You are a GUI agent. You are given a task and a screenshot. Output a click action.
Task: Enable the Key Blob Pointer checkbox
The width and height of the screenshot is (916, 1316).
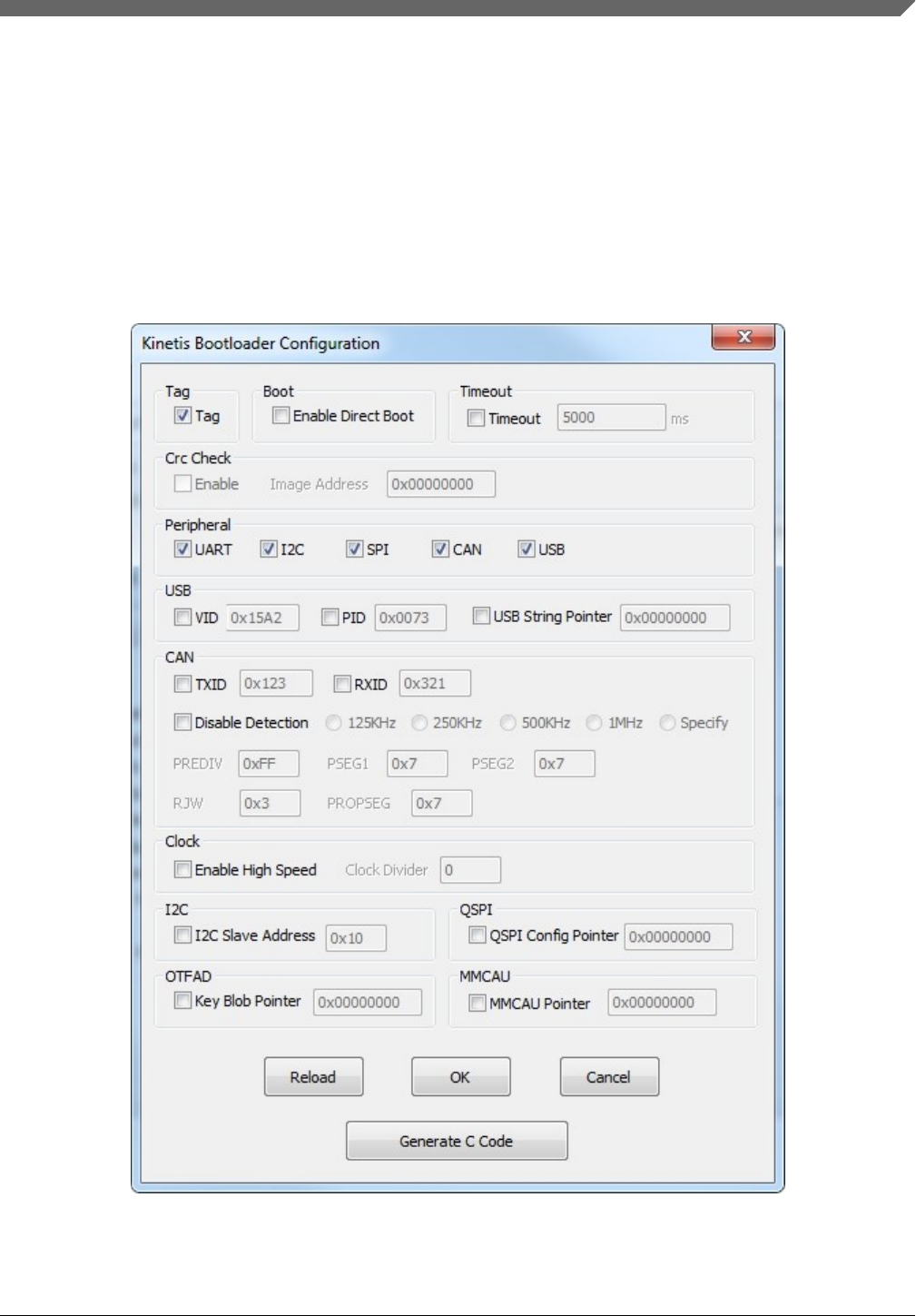(x=182, y=1001)
